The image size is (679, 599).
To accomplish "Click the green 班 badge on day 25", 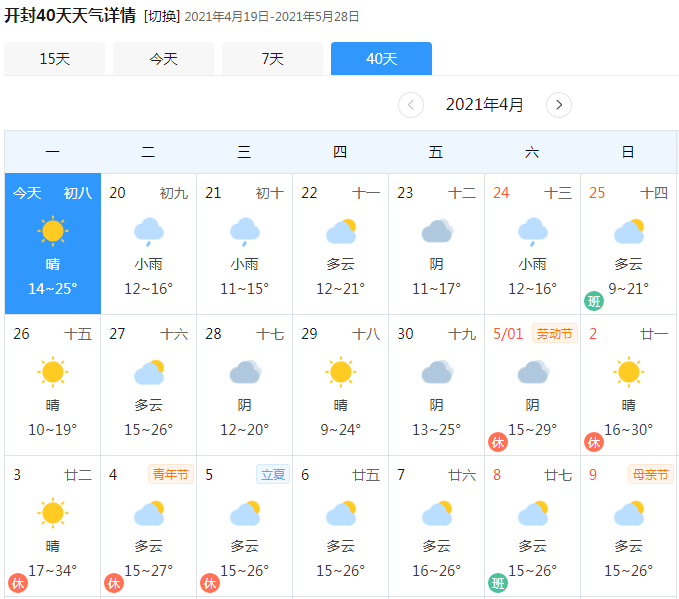I will click(x=594, y=301).
